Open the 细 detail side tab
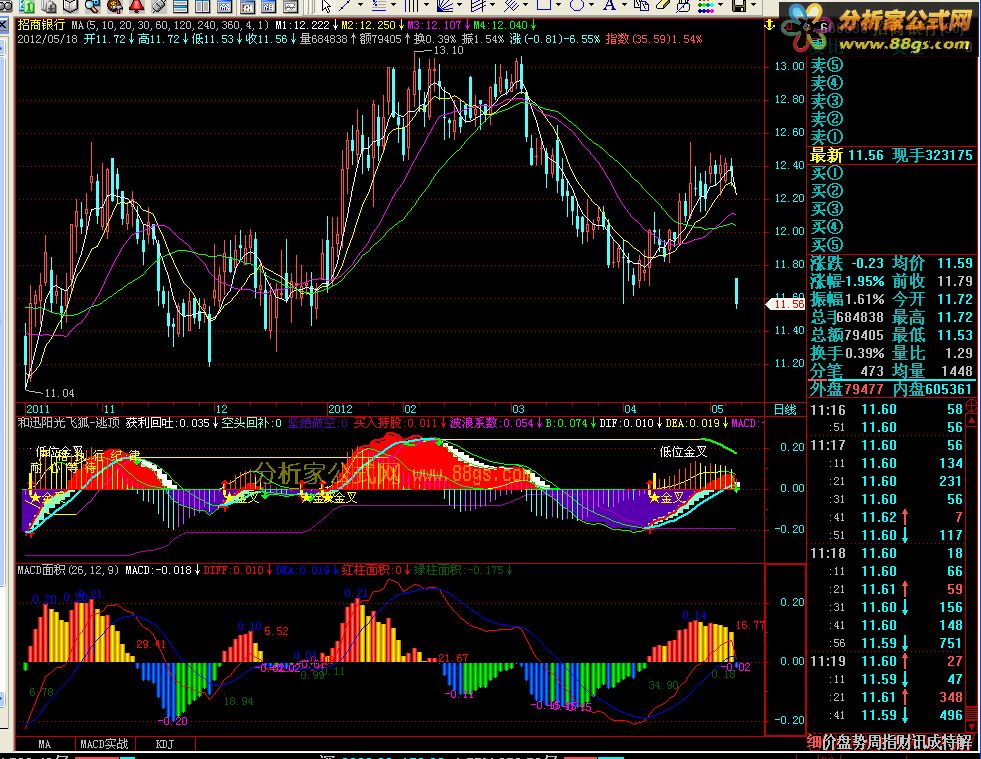 click(814, 742)
